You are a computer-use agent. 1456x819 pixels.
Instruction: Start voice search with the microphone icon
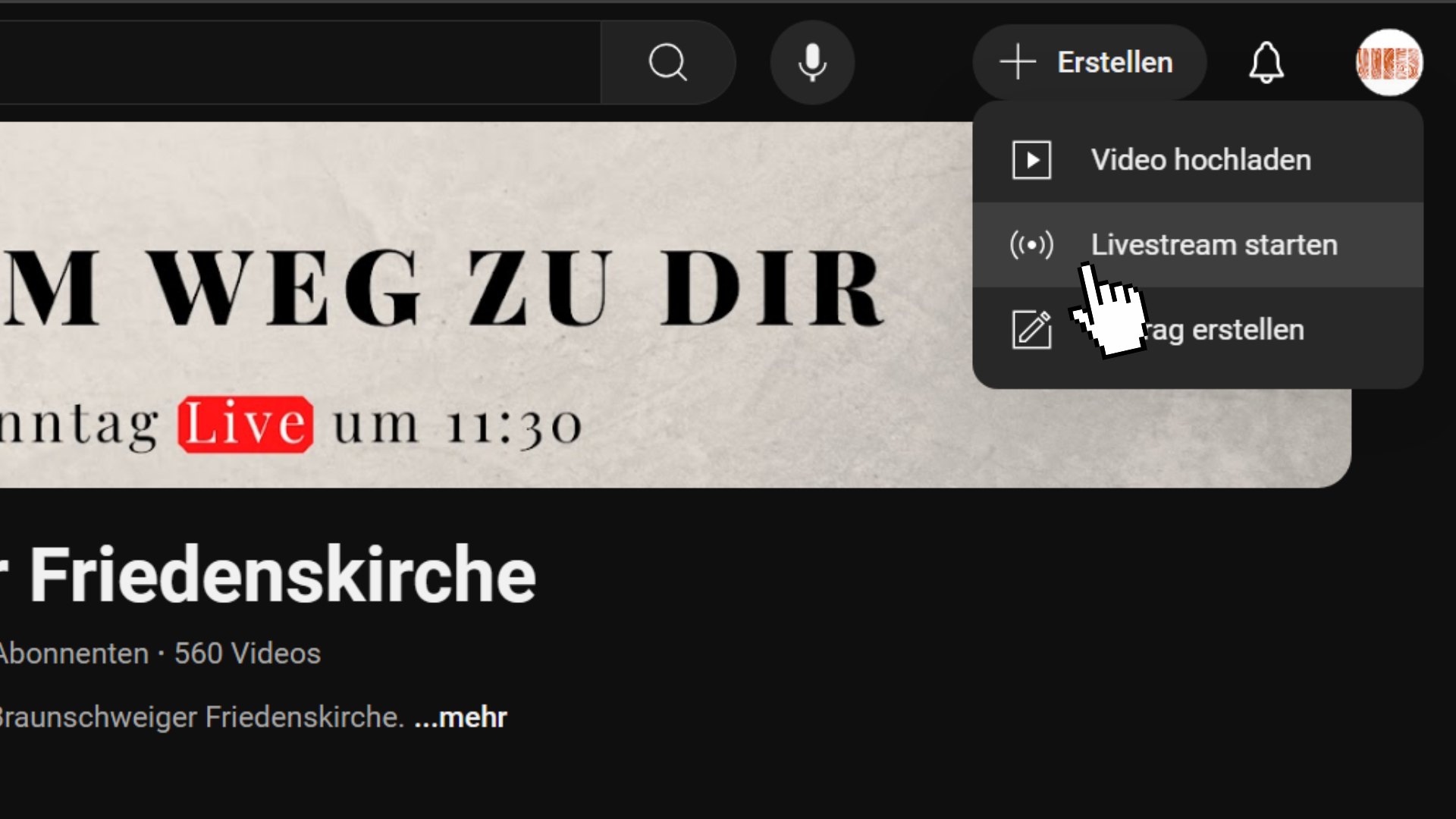click(x=812, y=62)
